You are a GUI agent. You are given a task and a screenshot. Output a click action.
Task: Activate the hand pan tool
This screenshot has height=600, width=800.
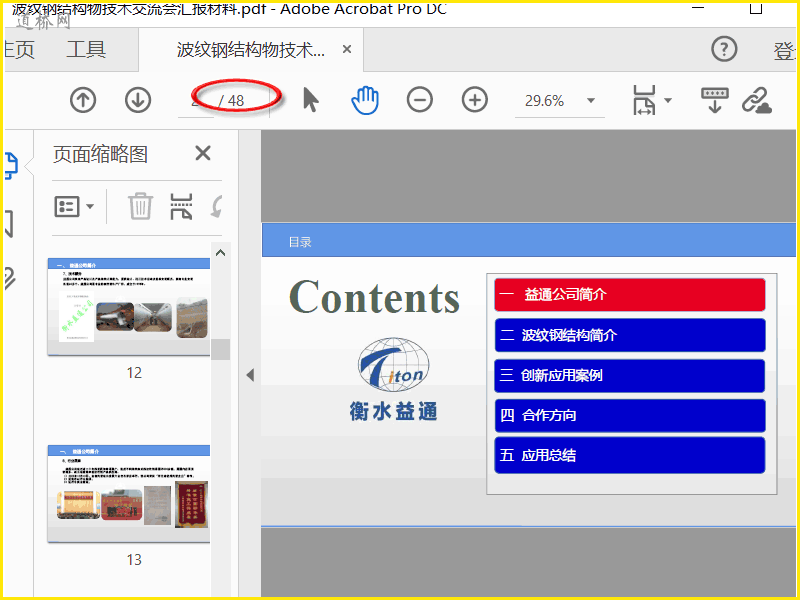pos(365,100)
